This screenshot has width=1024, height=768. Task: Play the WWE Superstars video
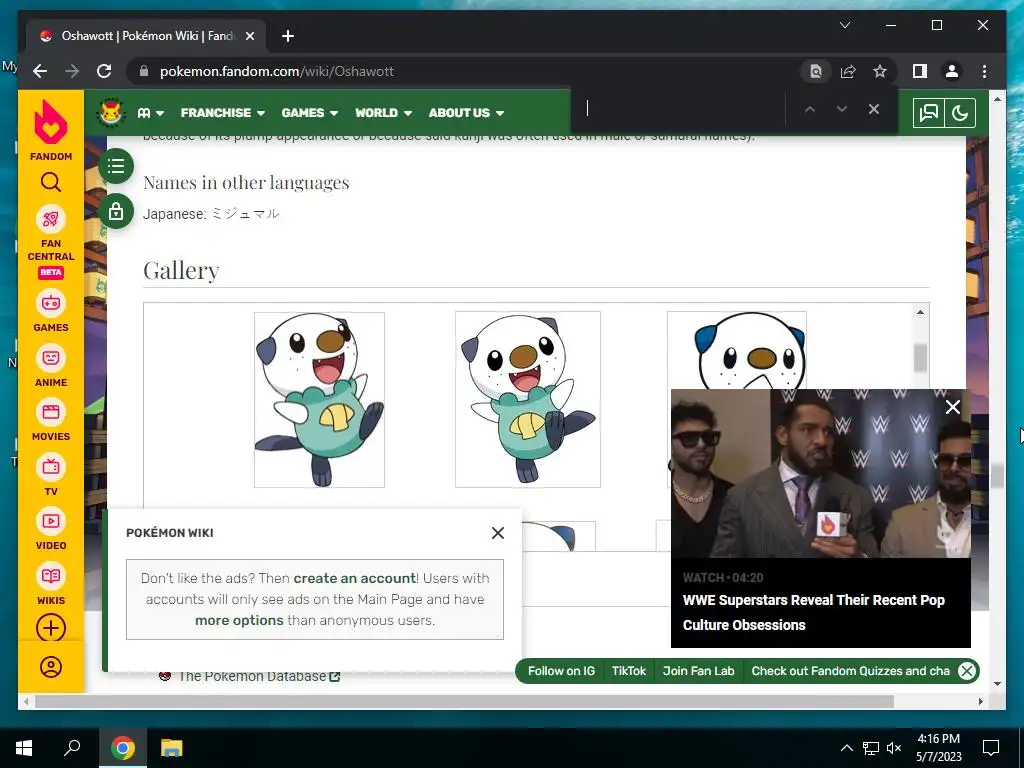point(821,473)
